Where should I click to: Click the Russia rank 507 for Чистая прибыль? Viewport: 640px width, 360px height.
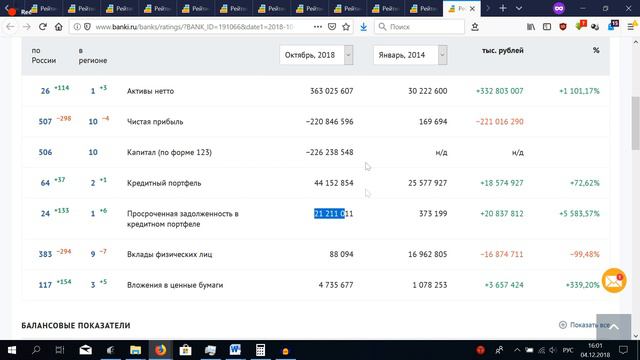click(45, 122)
